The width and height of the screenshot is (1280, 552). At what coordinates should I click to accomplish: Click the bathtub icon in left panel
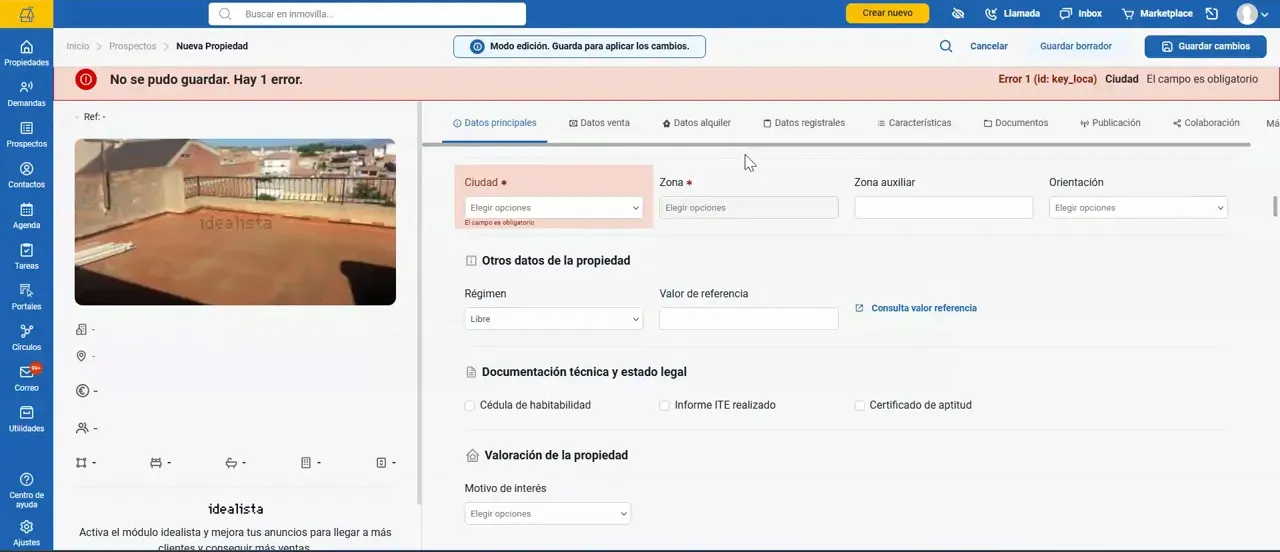(x=231, y=463)
